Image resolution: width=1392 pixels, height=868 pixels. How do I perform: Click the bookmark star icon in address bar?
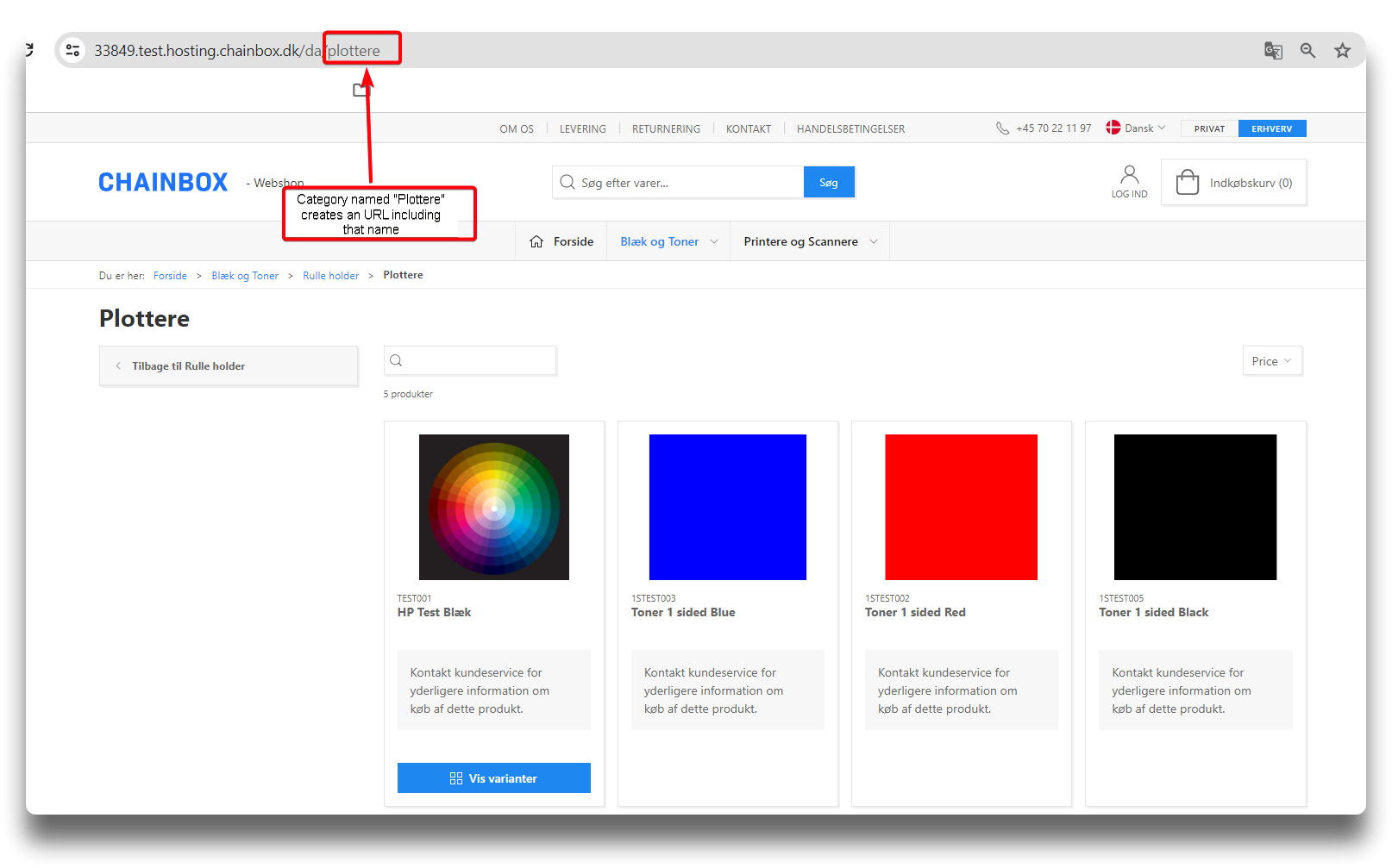coord(1342,51)
